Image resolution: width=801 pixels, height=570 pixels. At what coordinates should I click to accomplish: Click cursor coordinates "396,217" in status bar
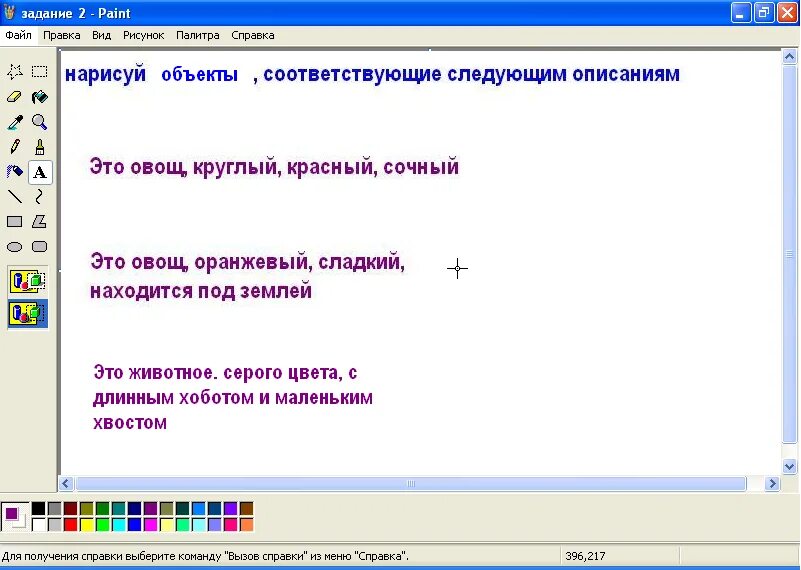(x=585, y=556)
